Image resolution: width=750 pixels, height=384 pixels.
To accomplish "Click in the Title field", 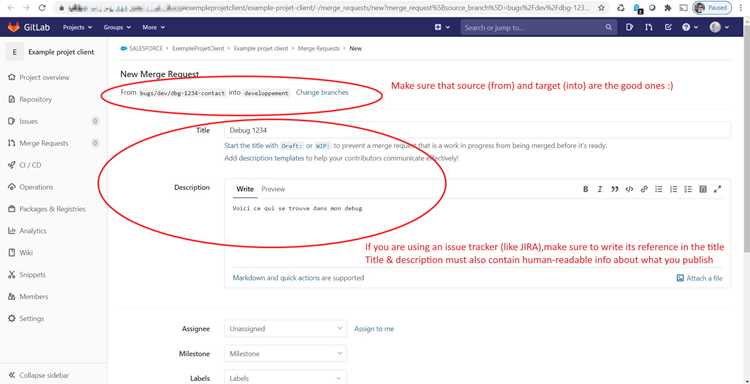I will (x=477, y=130).
